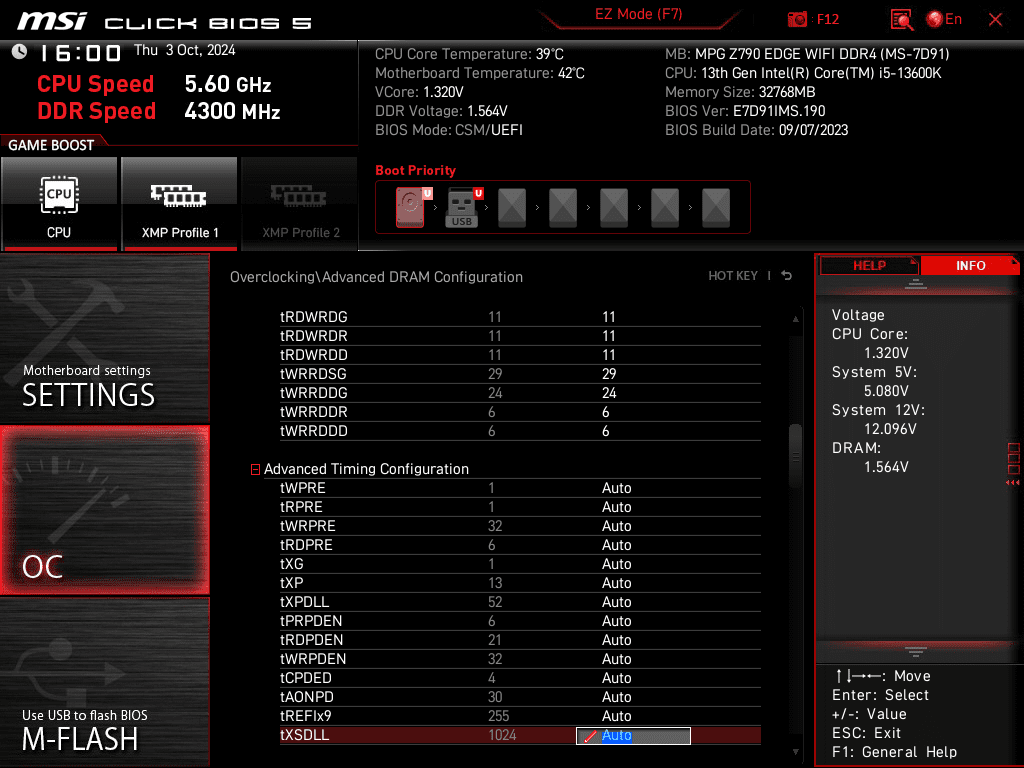Select the hard disk boot priority device
Screen dimensions: 1024x768
pos(410,207)
